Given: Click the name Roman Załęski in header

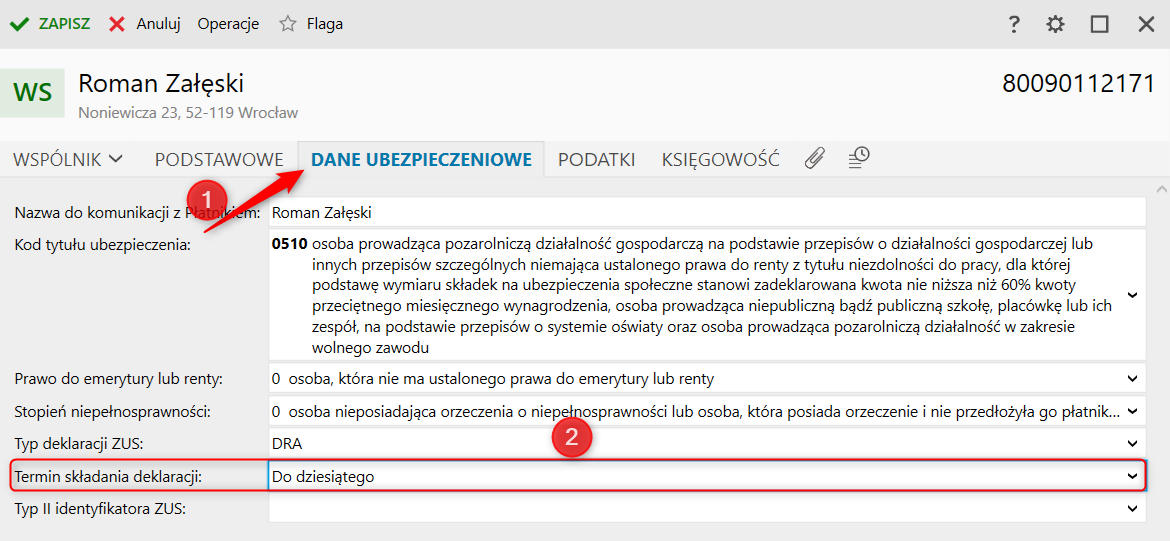Looking at the screenshot, I should tap(160, 84).
